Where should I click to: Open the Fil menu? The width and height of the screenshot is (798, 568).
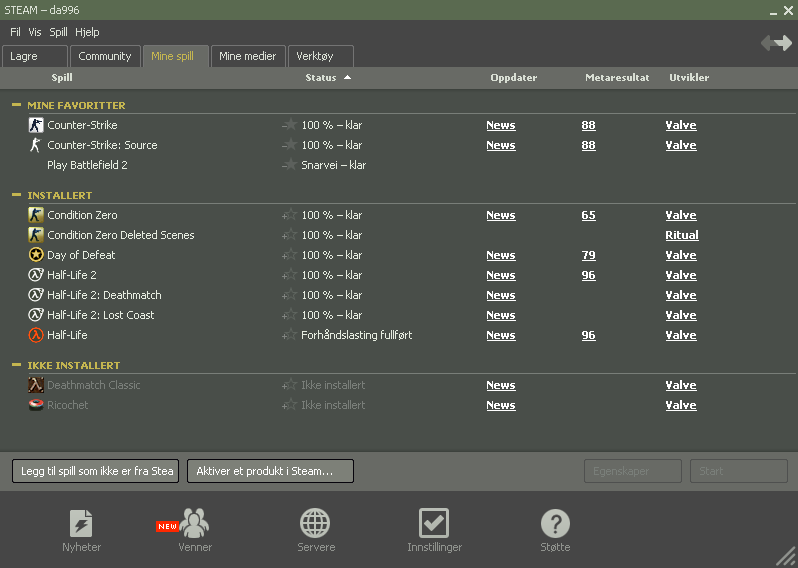[x=15, y=32]
